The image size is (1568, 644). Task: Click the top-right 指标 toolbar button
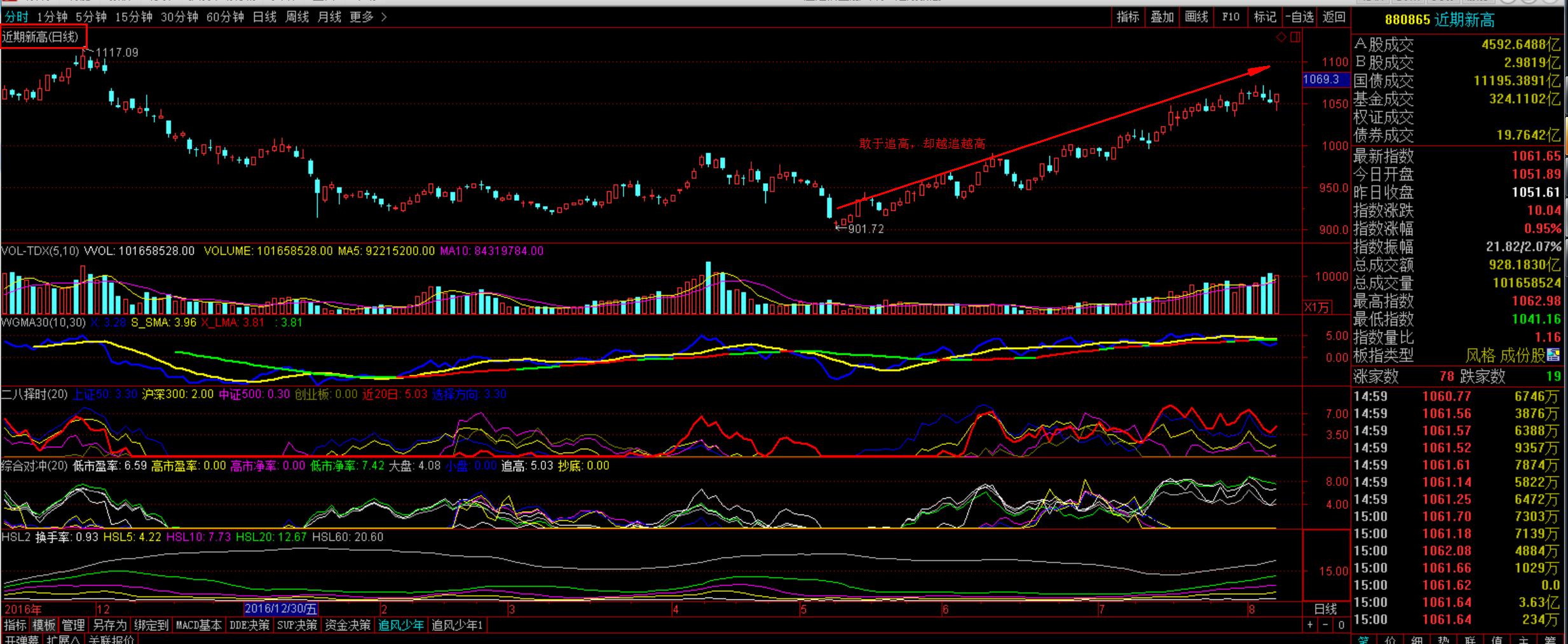pyautogui.click(x=1128, y=17)
